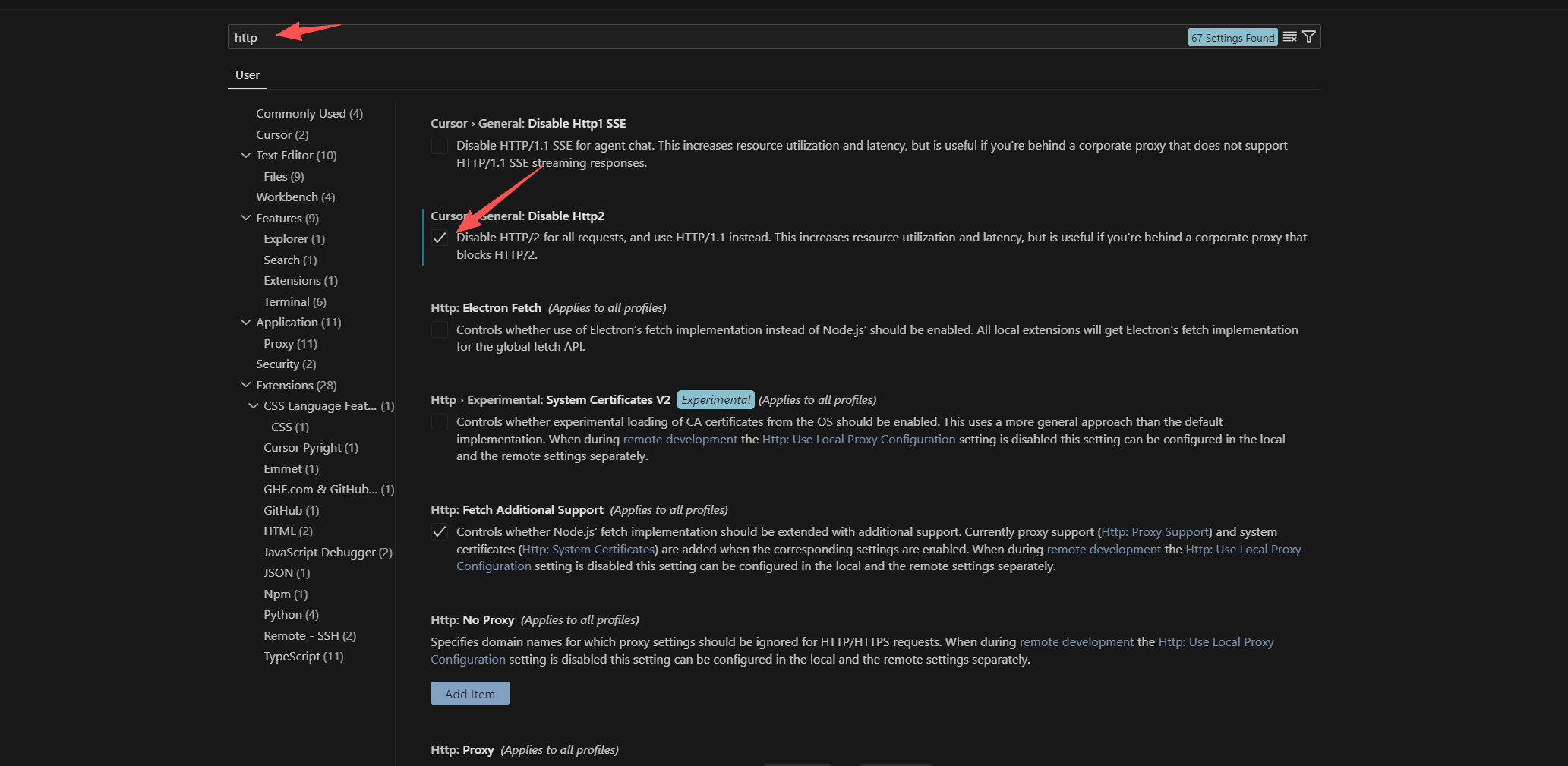Viewport: 1568px width, 766px height.
Task: Open the settings filter funnel icon
Action: pyautogui.click(x=1309, y=37)
